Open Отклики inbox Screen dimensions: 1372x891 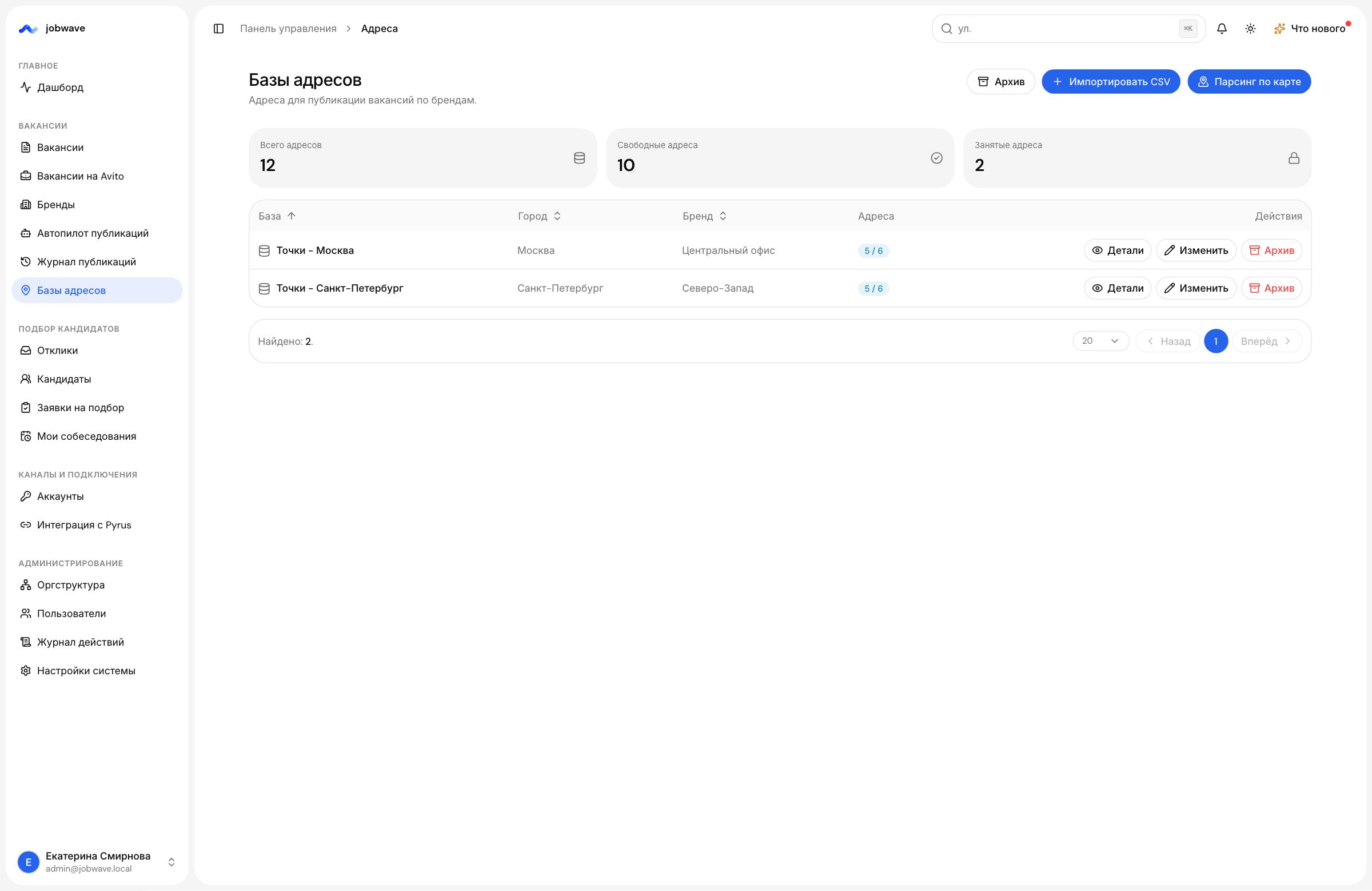coord(97,350)
